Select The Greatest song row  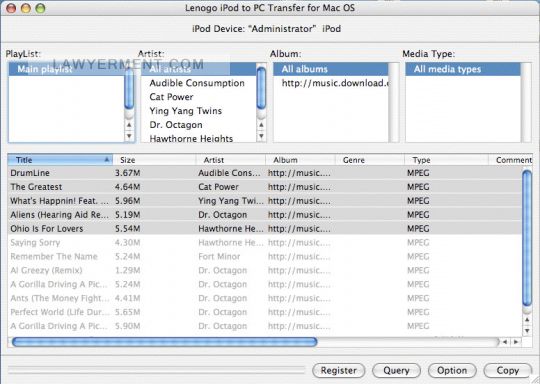tap(264, 187)
